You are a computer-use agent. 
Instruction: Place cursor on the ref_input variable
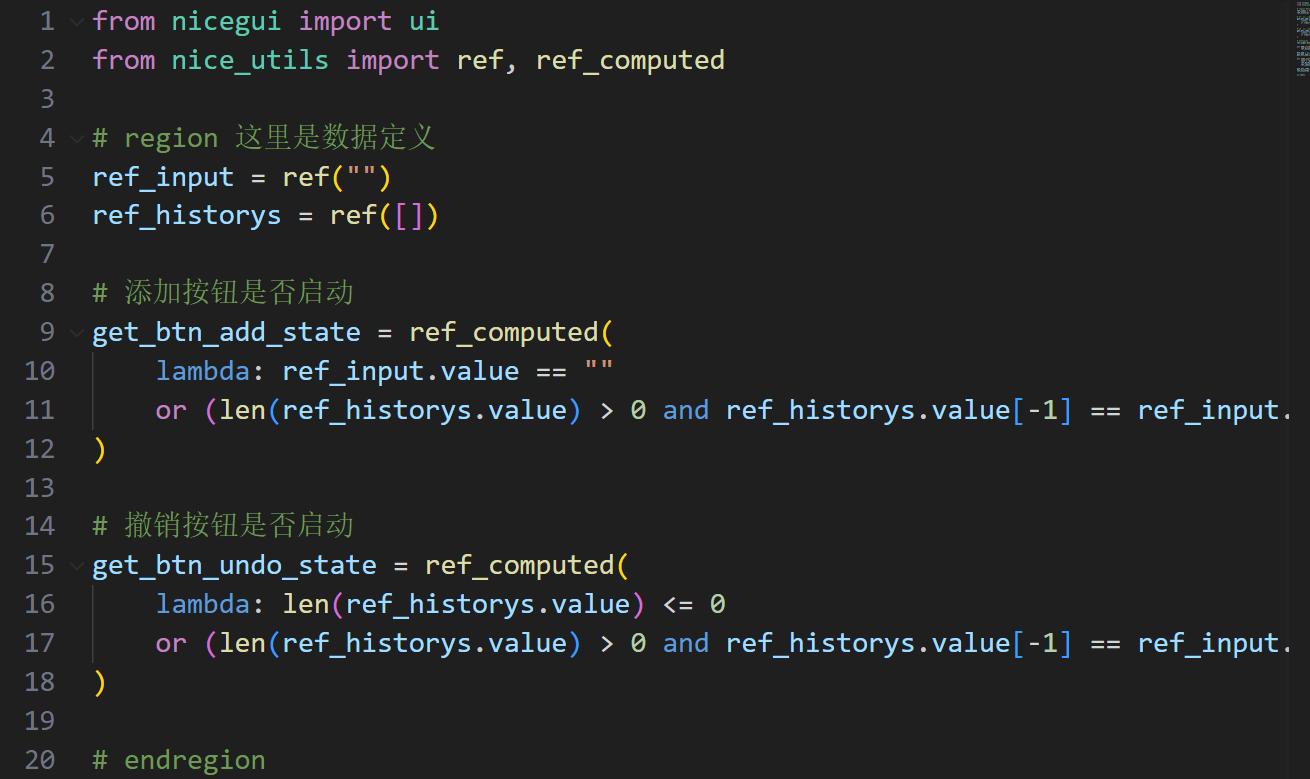tap(160, 176)
